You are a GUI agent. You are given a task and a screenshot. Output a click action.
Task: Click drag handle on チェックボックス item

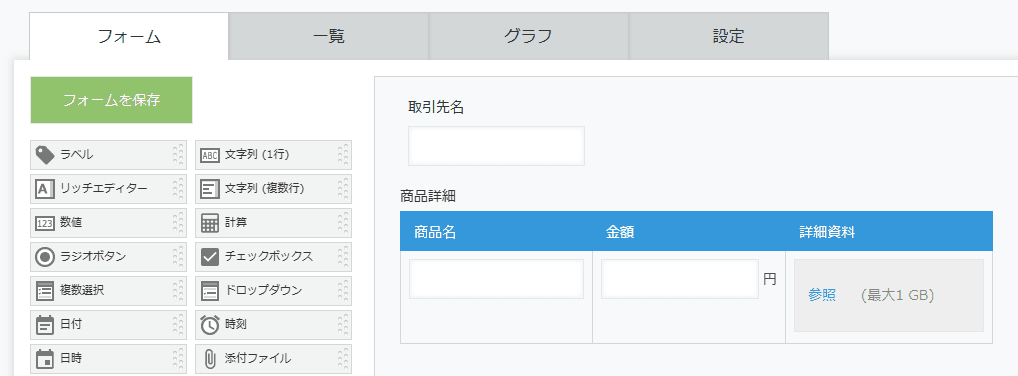(x=343, y=257)
